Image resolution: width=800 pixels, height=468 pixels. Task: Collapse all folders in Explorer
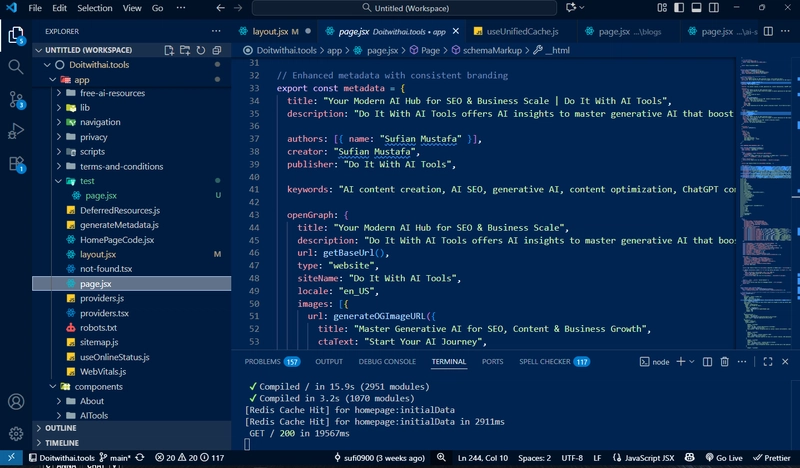pos(217,50)
